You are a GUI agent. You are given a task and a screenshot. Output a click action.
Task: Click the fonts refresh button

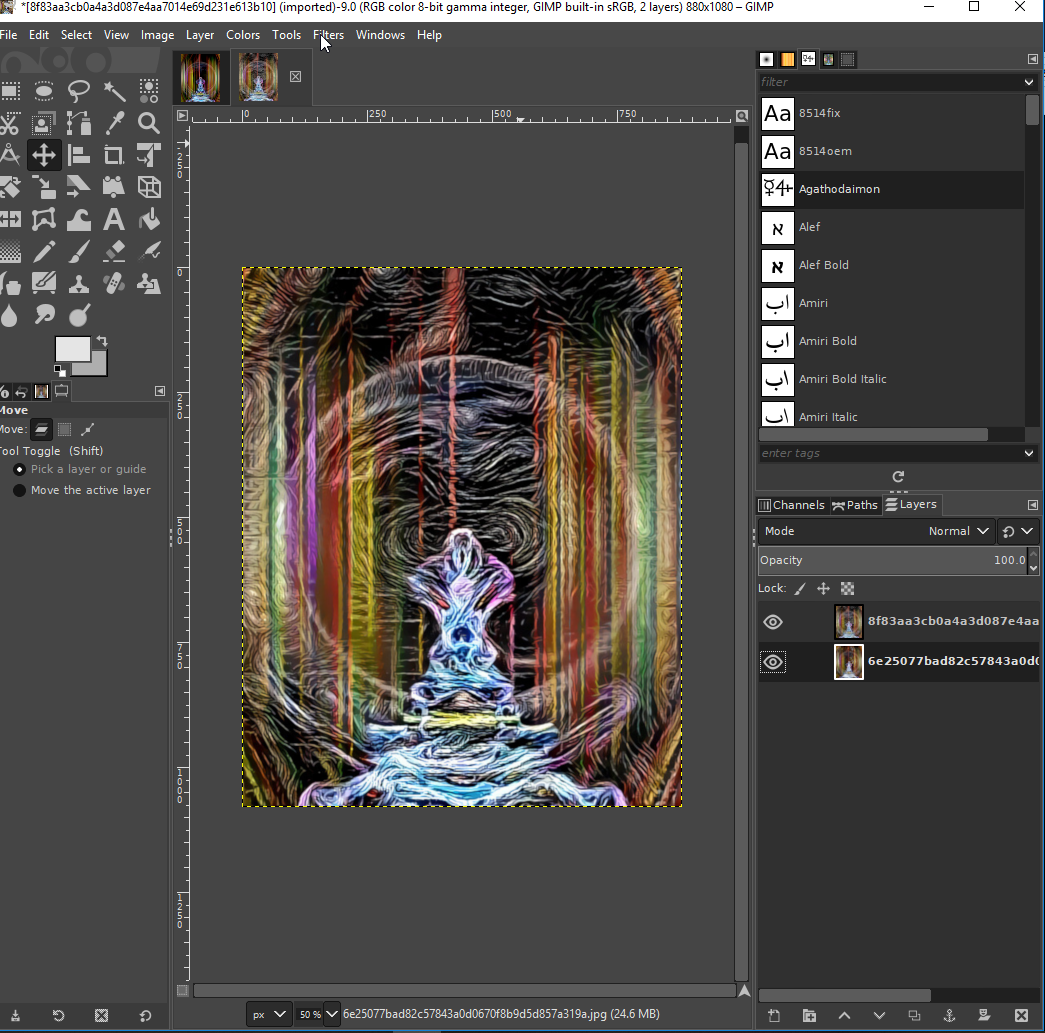[898, 477]
